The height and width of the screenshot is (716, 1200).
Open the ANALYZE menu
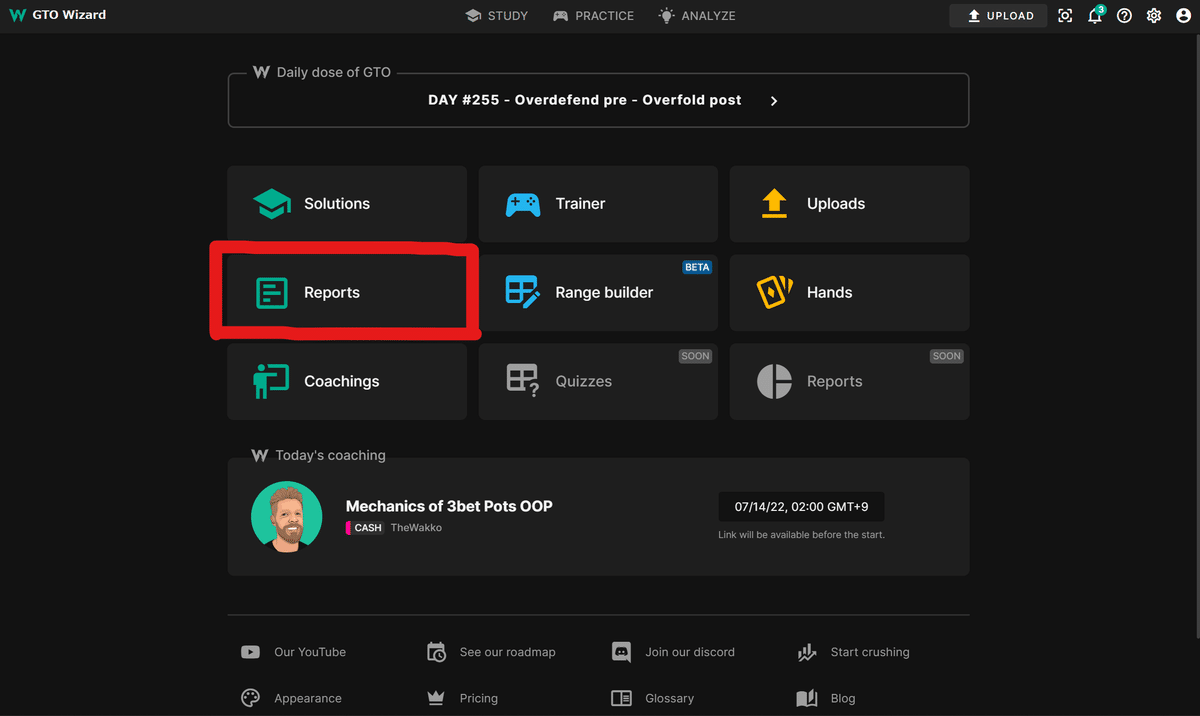696,16
